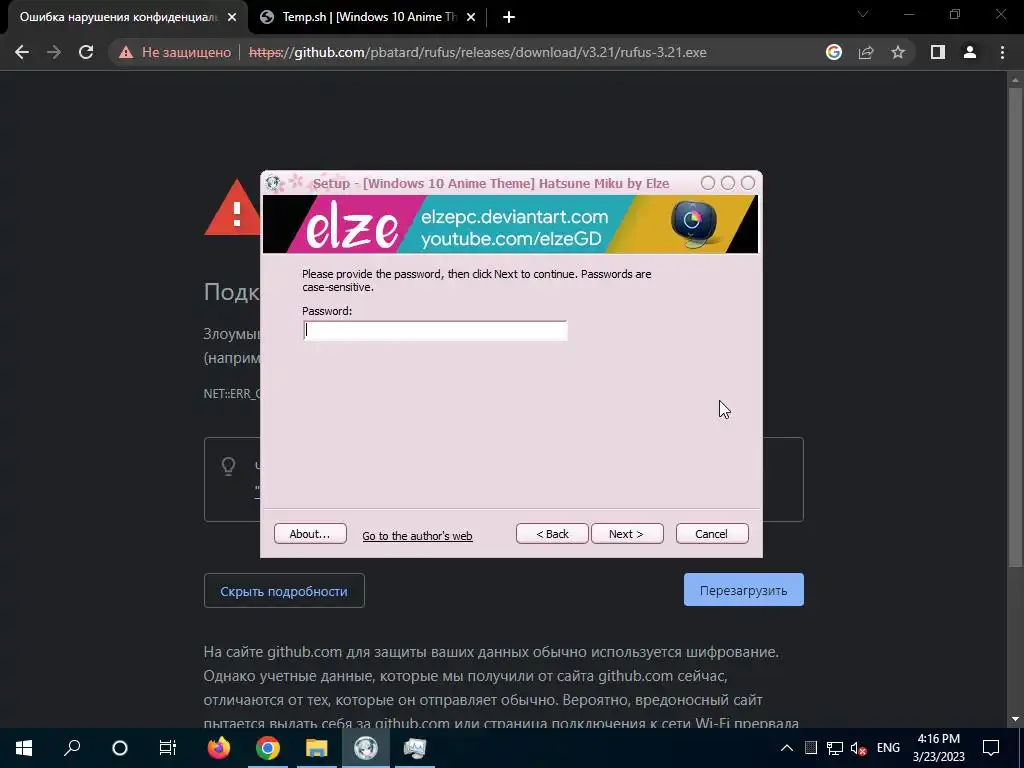Cancel the Hatsune Miku theme setup
Viewport: 1024px width, 768px height.
pyautogui.click(x=712, y=534)
